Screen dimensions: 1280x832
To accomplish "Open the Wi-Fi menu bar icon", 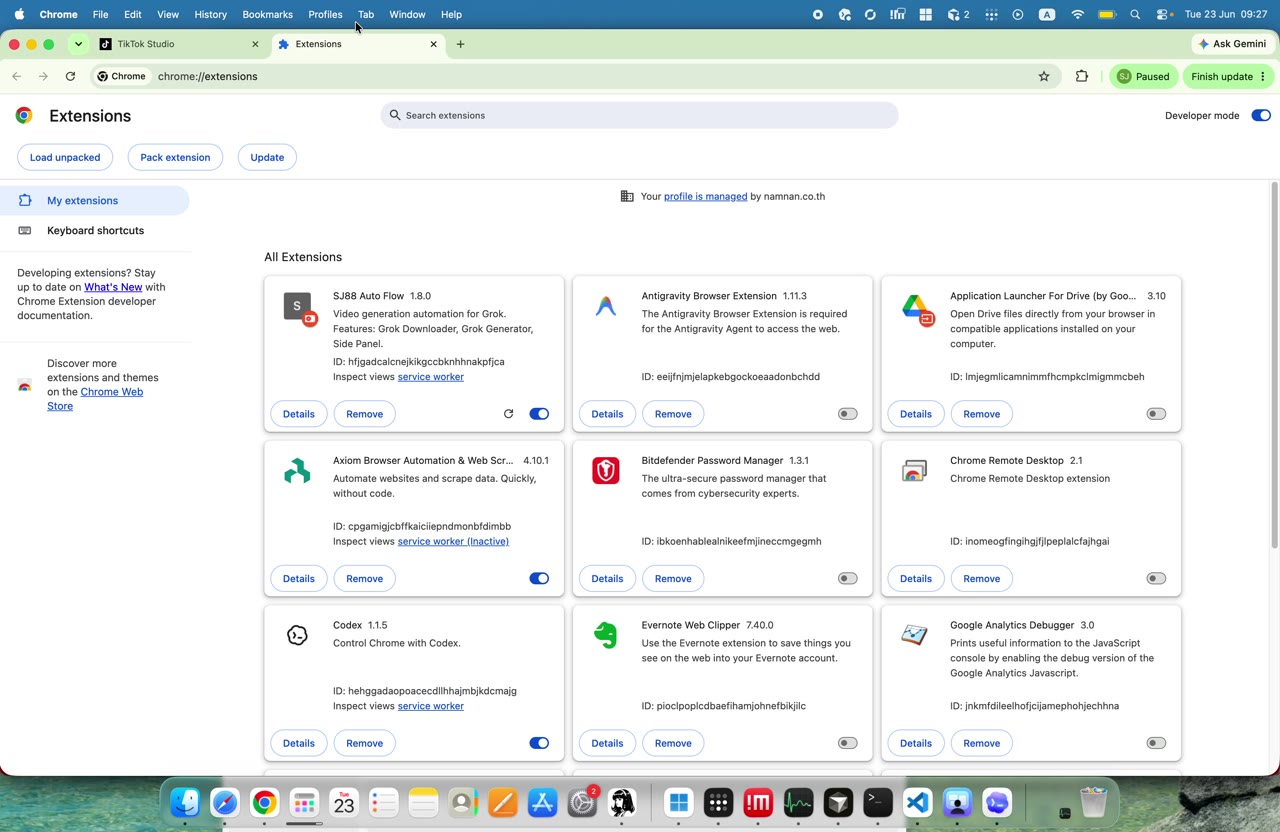I will 1077,14.
